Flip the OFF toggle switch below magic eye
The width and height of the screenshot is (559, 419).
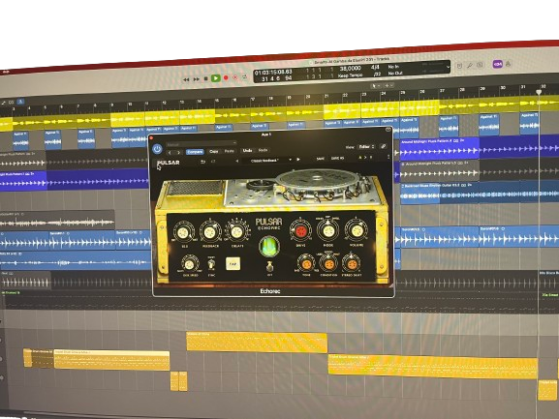click(270, 266)
